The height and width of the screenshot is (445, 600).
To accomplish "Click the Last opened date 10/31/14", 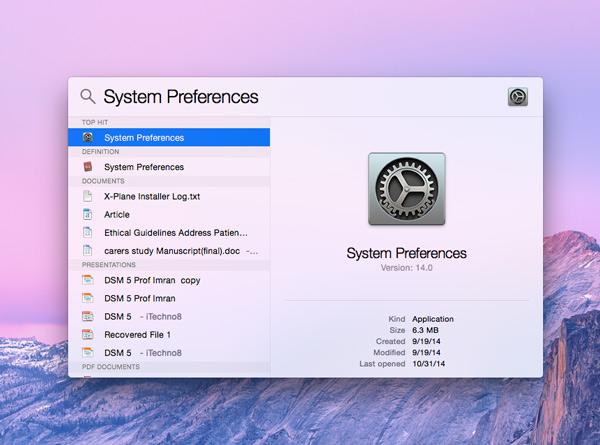I will [429, 363].
